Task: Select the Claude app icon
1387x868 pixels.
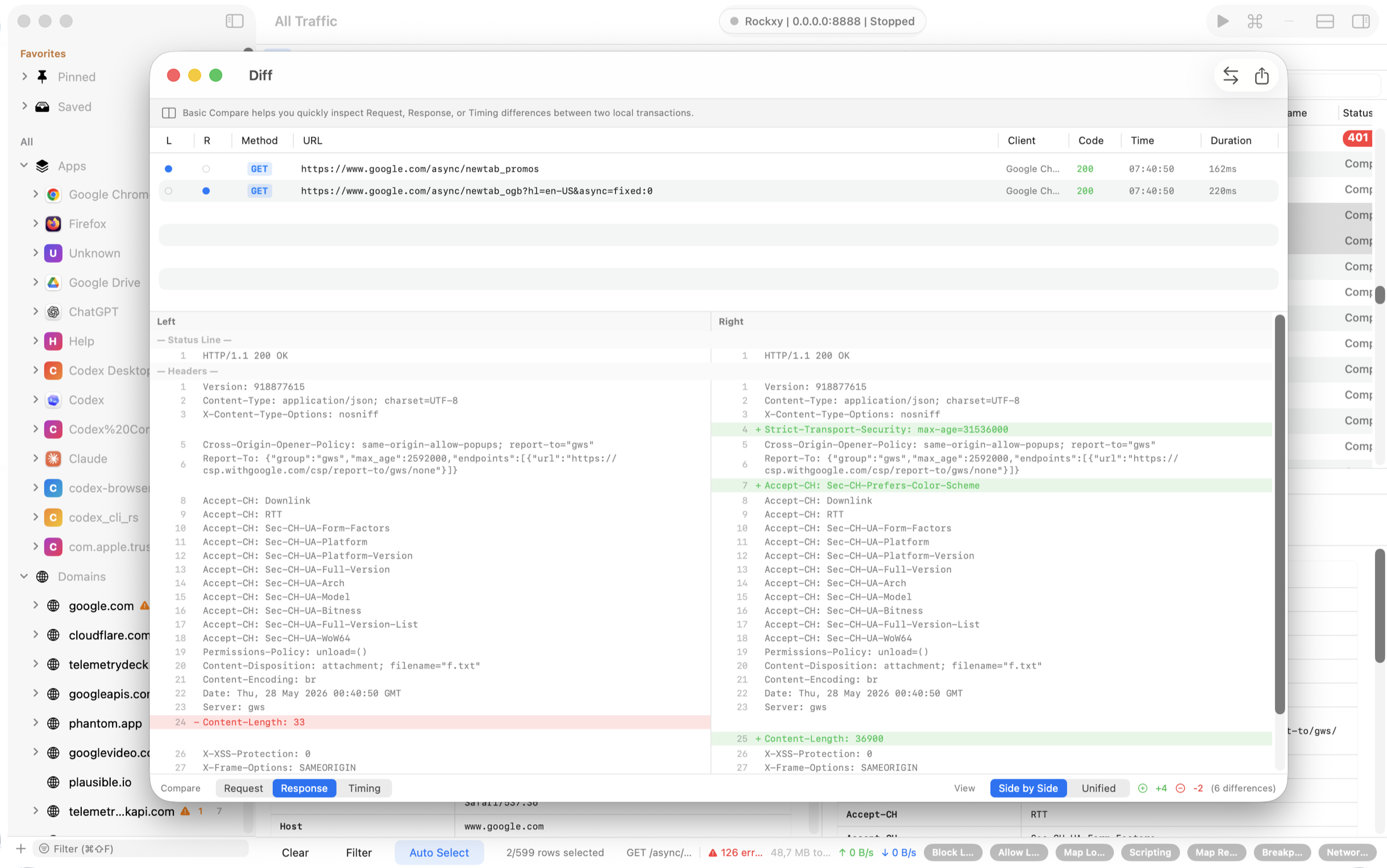Action: pyautogui.click(x=53, y=459)
